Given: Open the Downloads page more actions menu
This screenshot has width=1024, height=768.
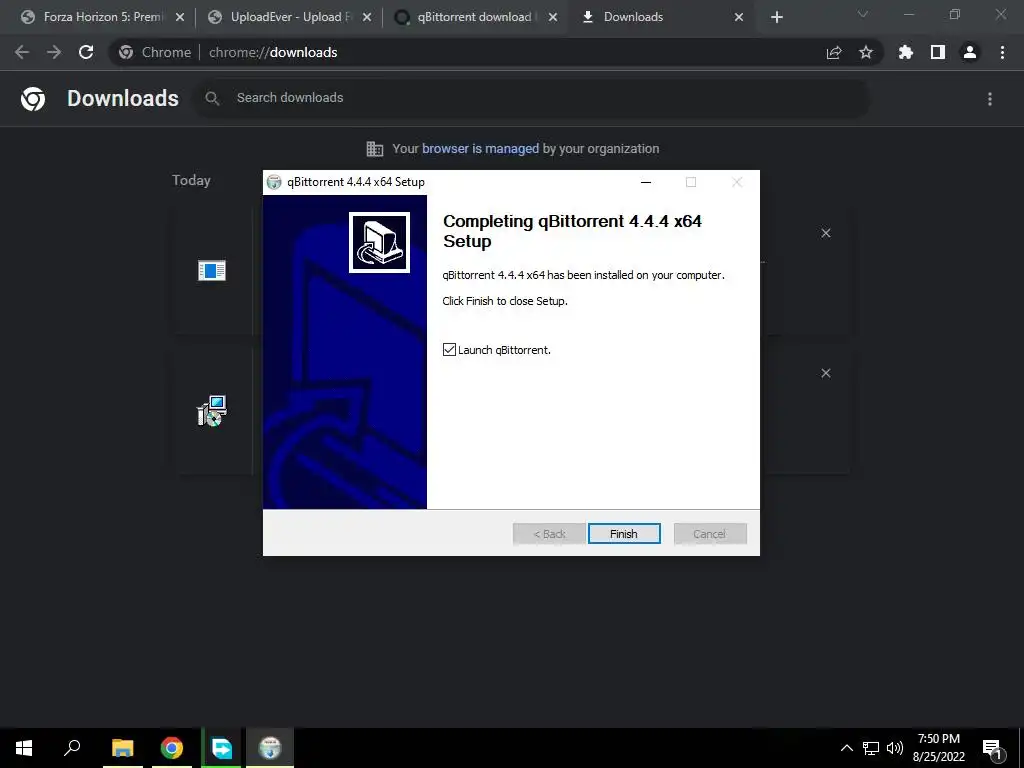Looking at the screenshot, I should pyautogui.click(x=990, y=99).
